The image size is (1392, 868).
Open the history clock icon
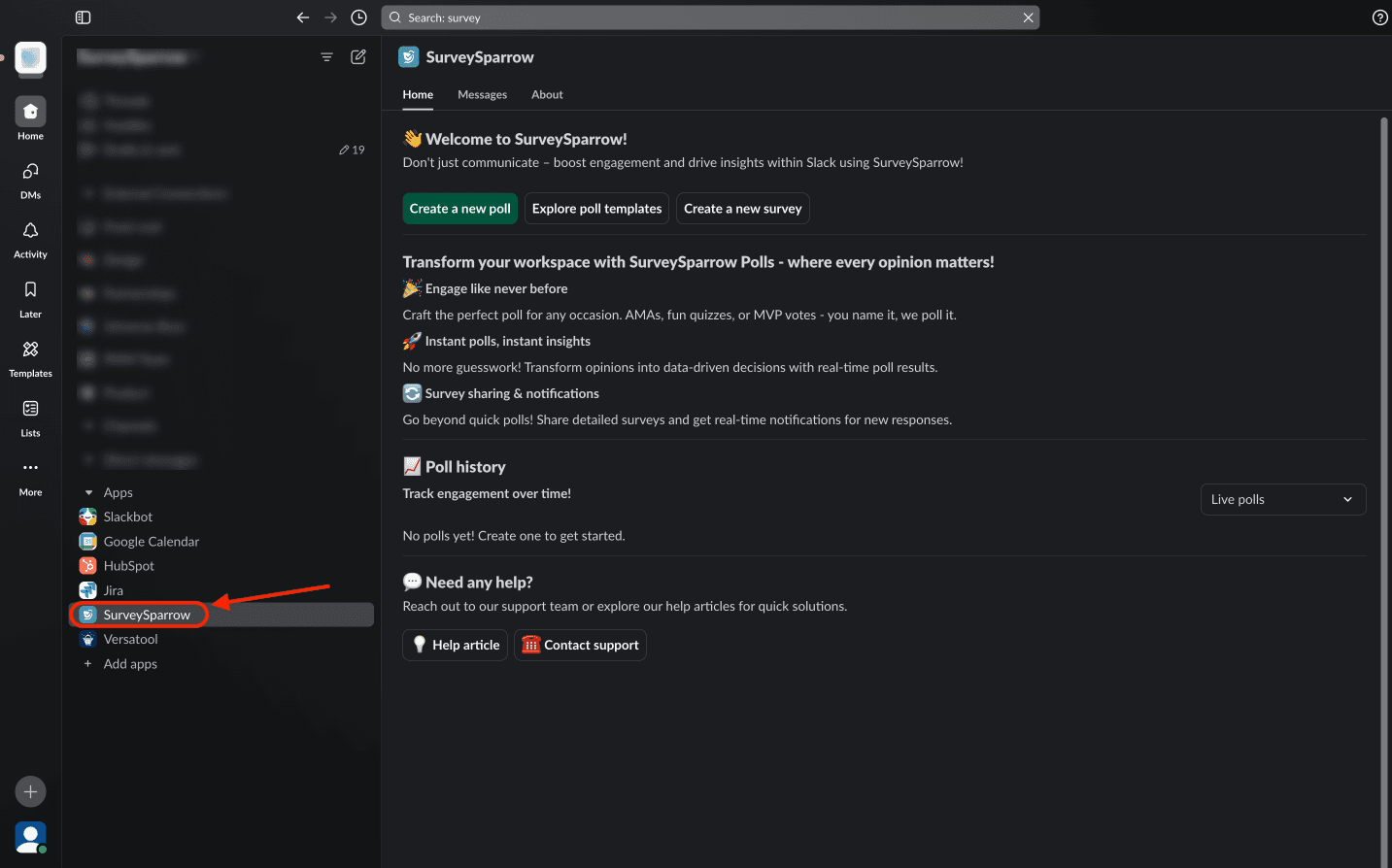pos(358,17)
